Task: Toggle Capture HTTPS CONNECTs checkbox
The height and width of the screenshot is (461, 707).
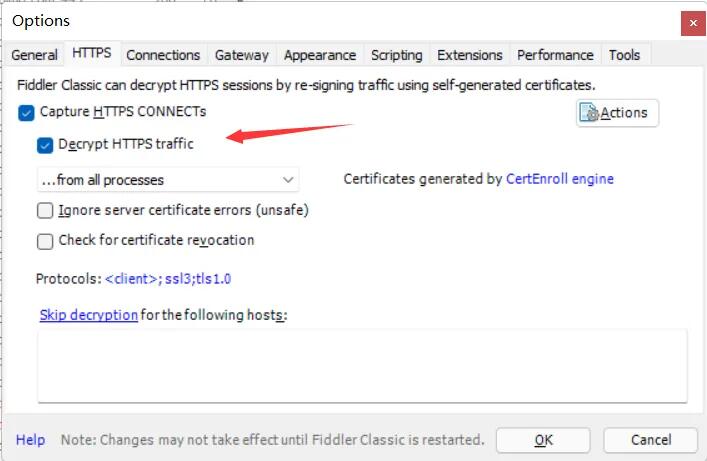Action: (26, 113)
